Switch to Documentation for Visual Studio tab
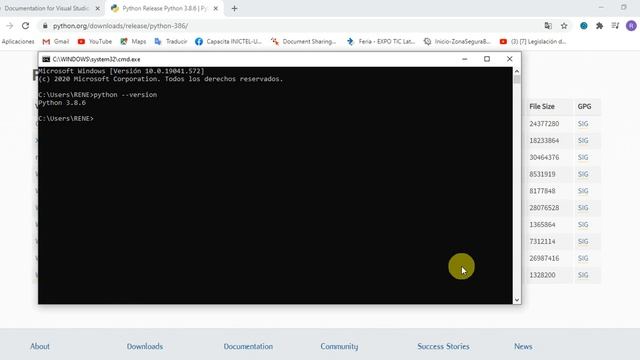 tap(46, 8)
